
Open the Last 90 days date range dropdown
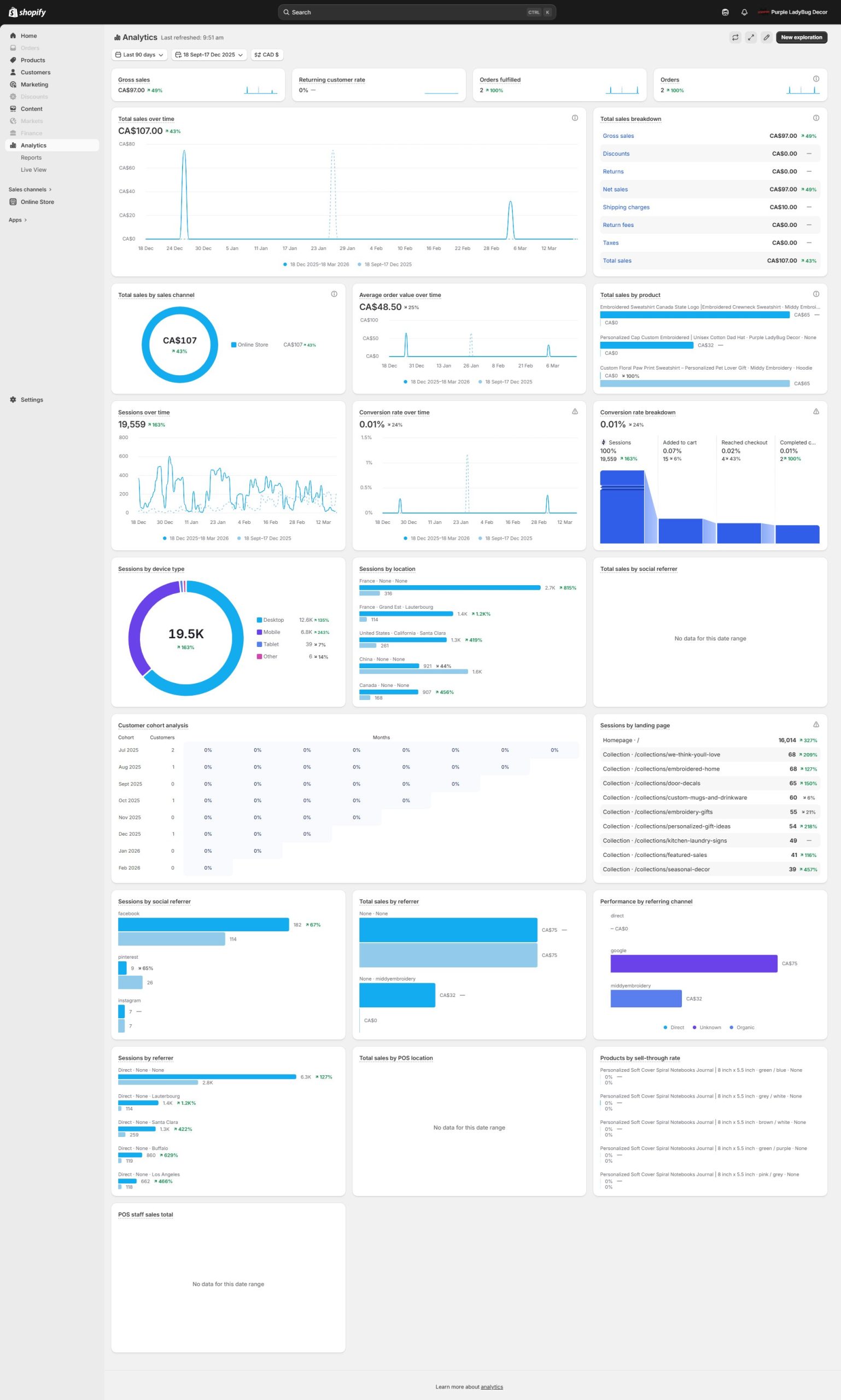pyautogui.click(x=139, y=55)
